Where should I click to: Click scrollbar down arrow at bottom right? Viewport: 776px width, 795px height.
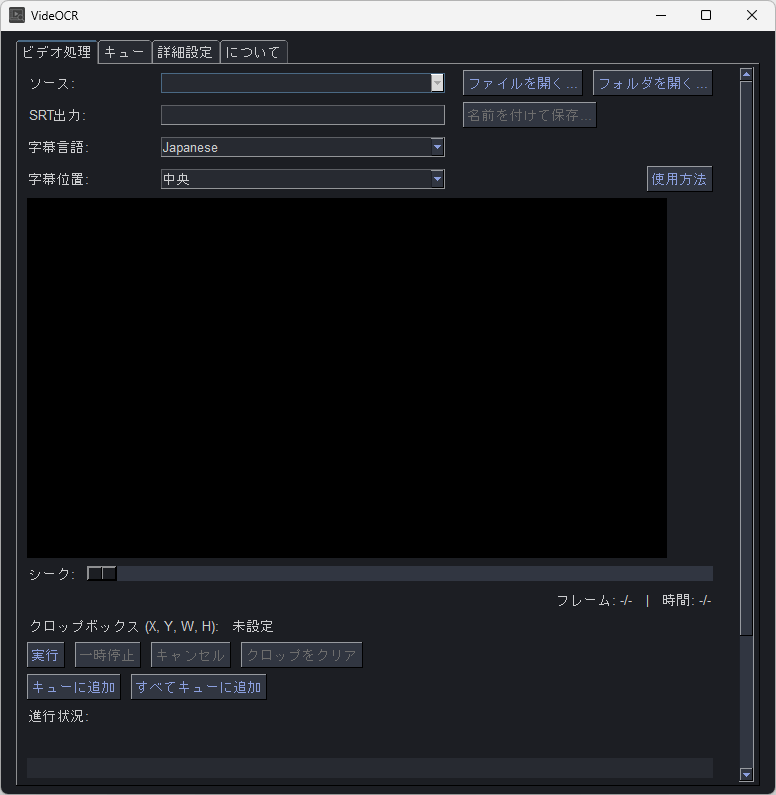746,774
